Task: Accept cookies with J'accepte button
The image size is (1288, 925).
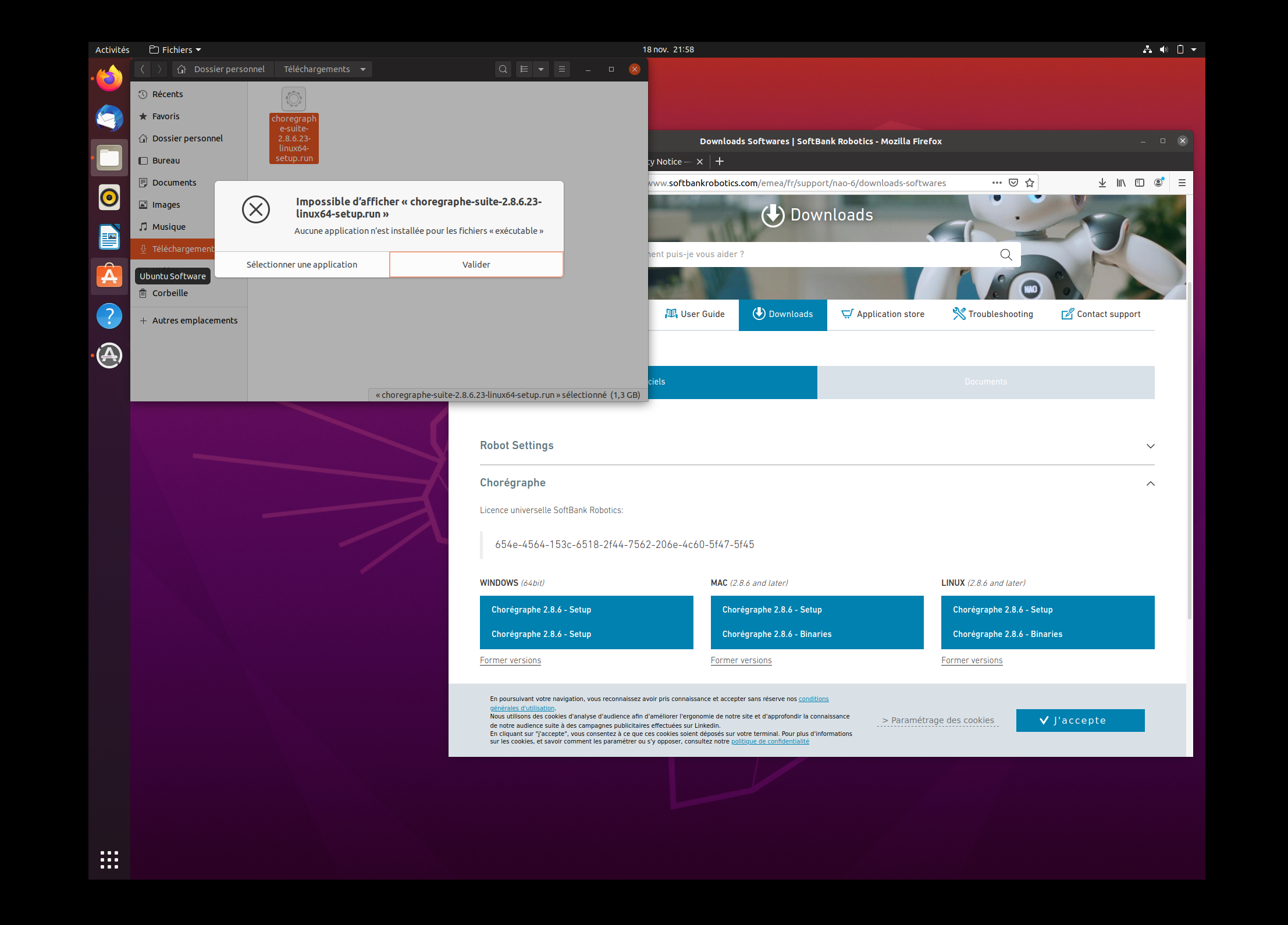Action: (1080, 720)
